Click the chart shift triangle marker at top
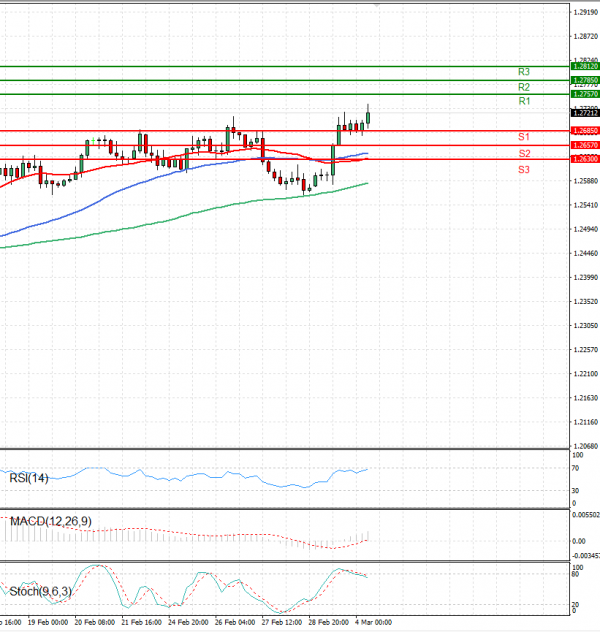The height and width of the screenshot is (632, 600). click(376, 6)
